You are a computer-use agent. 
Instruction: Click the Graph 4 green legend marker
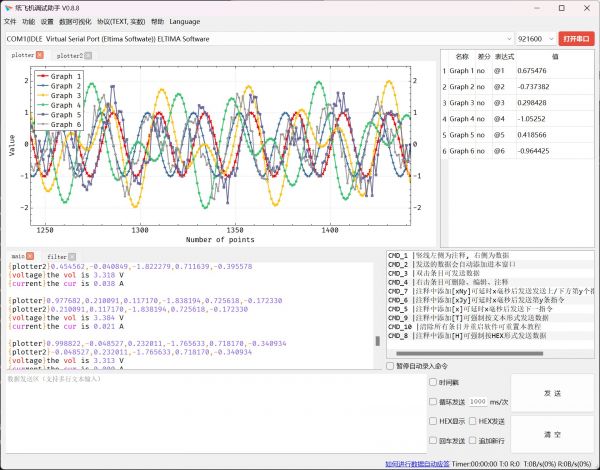coord(43,105)
